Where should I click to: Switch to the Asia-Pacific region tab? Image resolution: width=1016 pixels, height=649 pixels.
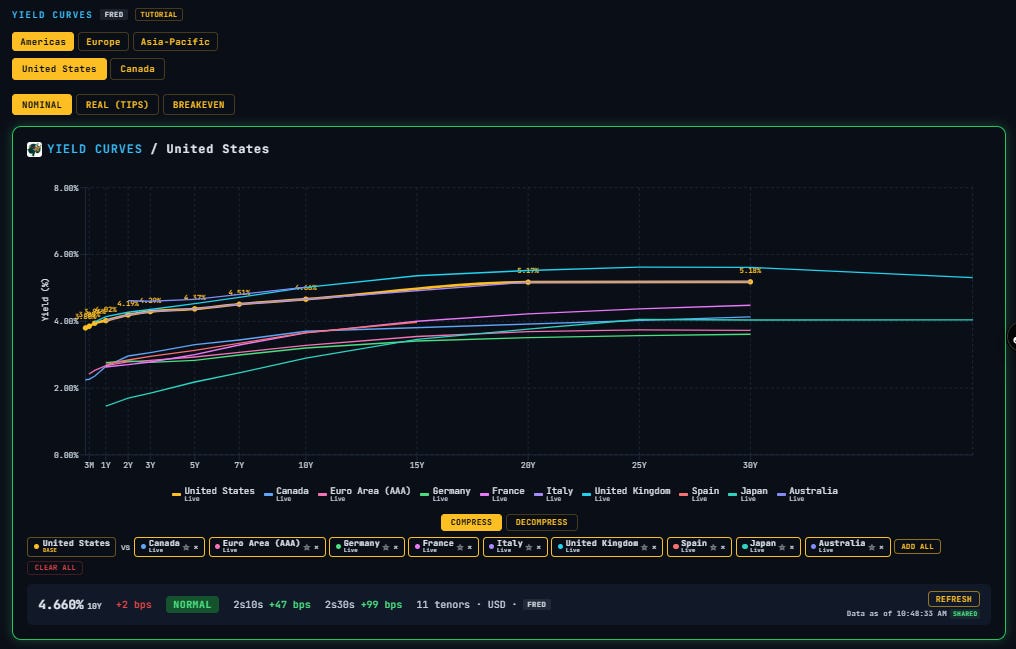coord(175,41)
